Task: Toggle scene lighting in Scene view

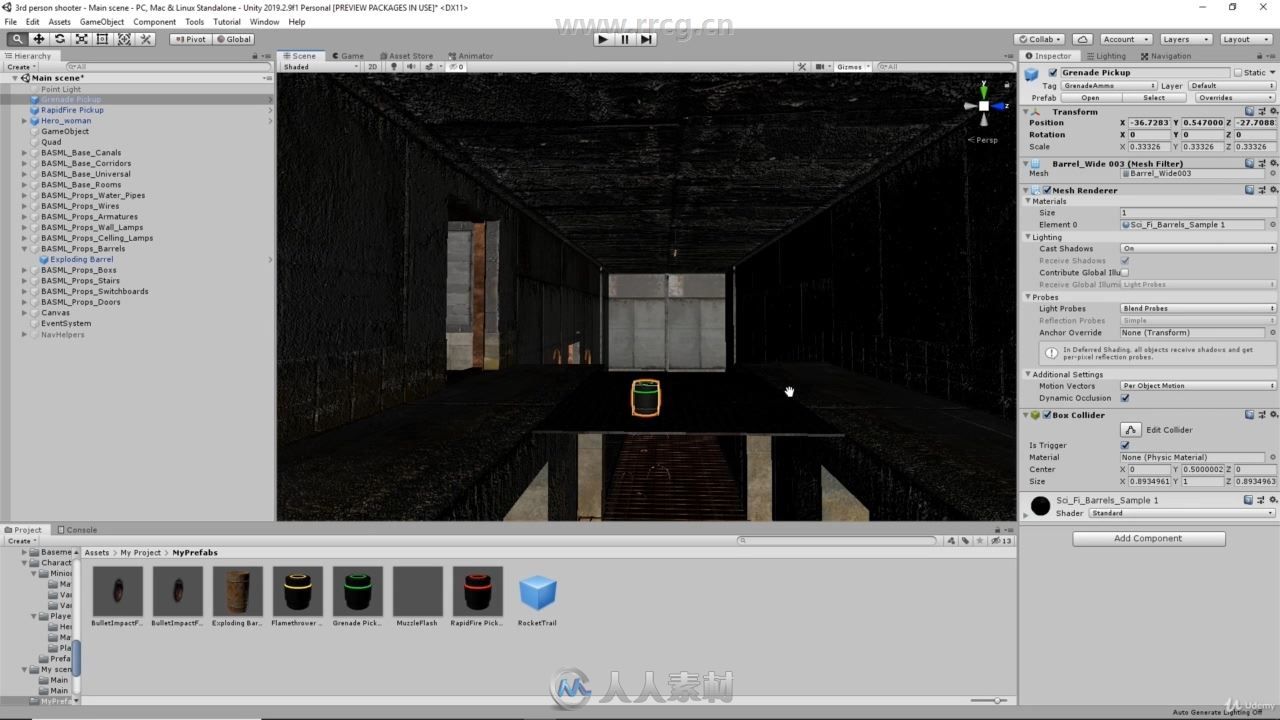Action: click(x=394, y=67)
